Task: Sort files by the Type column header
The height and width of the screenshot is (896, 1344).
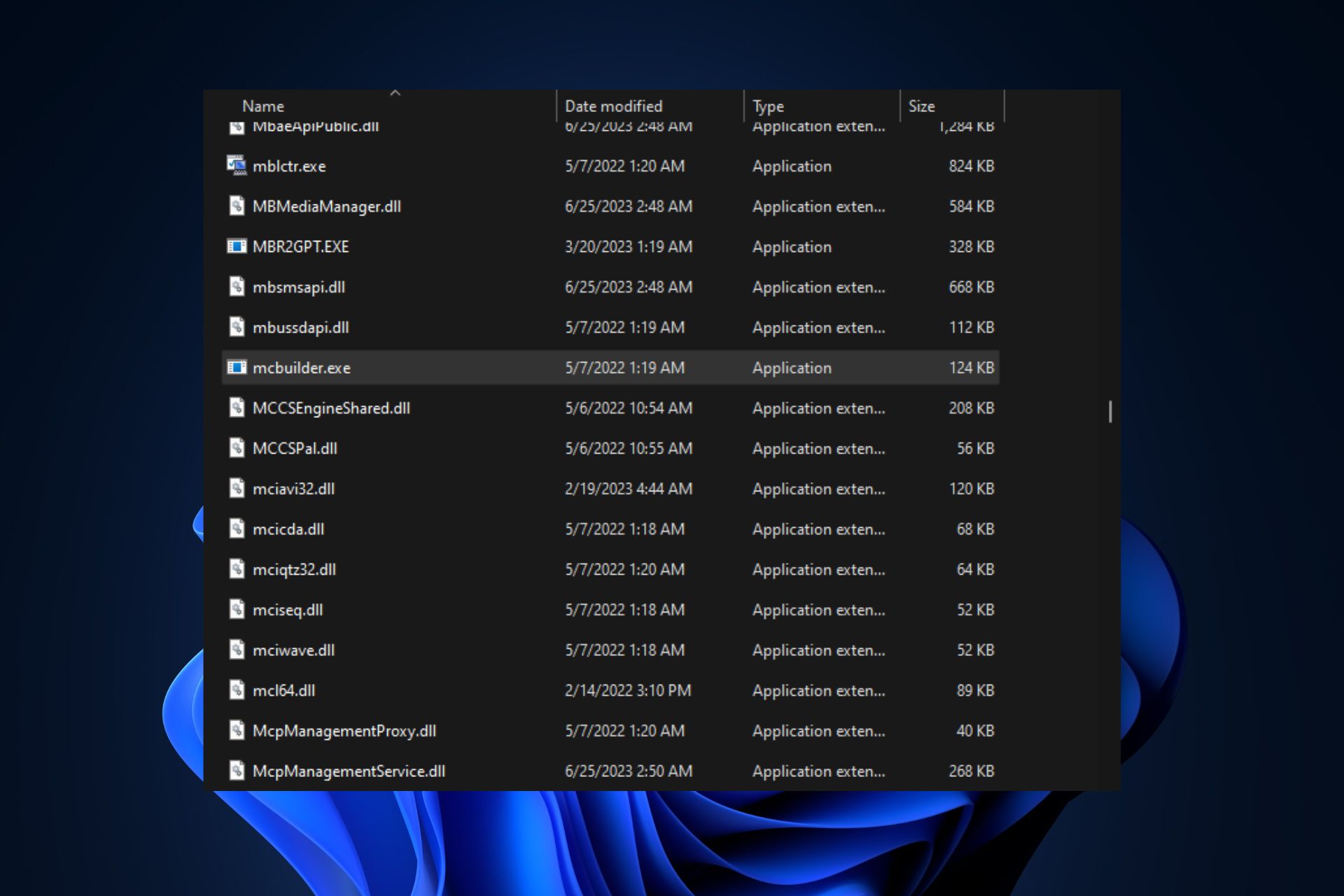Action: click(x=768, y=106)
